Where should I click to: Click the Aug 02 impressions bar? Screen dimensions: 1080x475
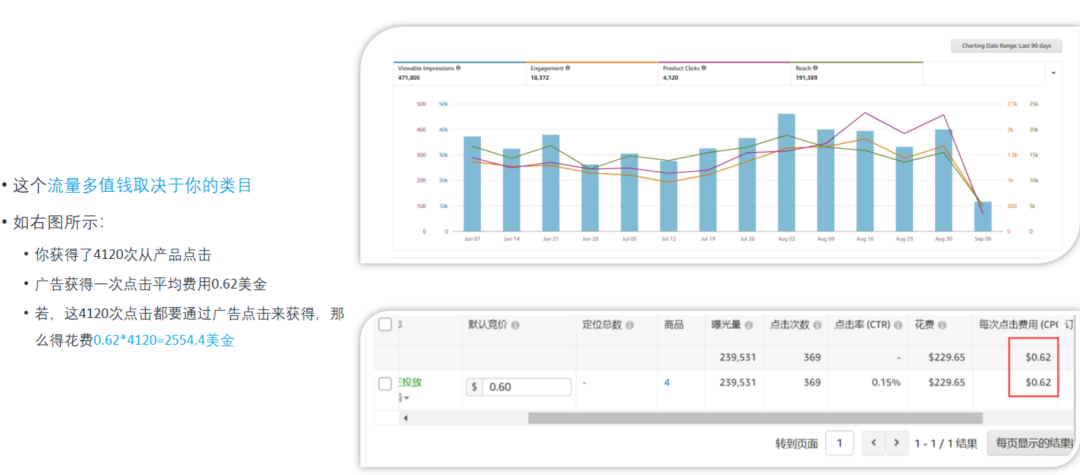(x=787, y=172)
